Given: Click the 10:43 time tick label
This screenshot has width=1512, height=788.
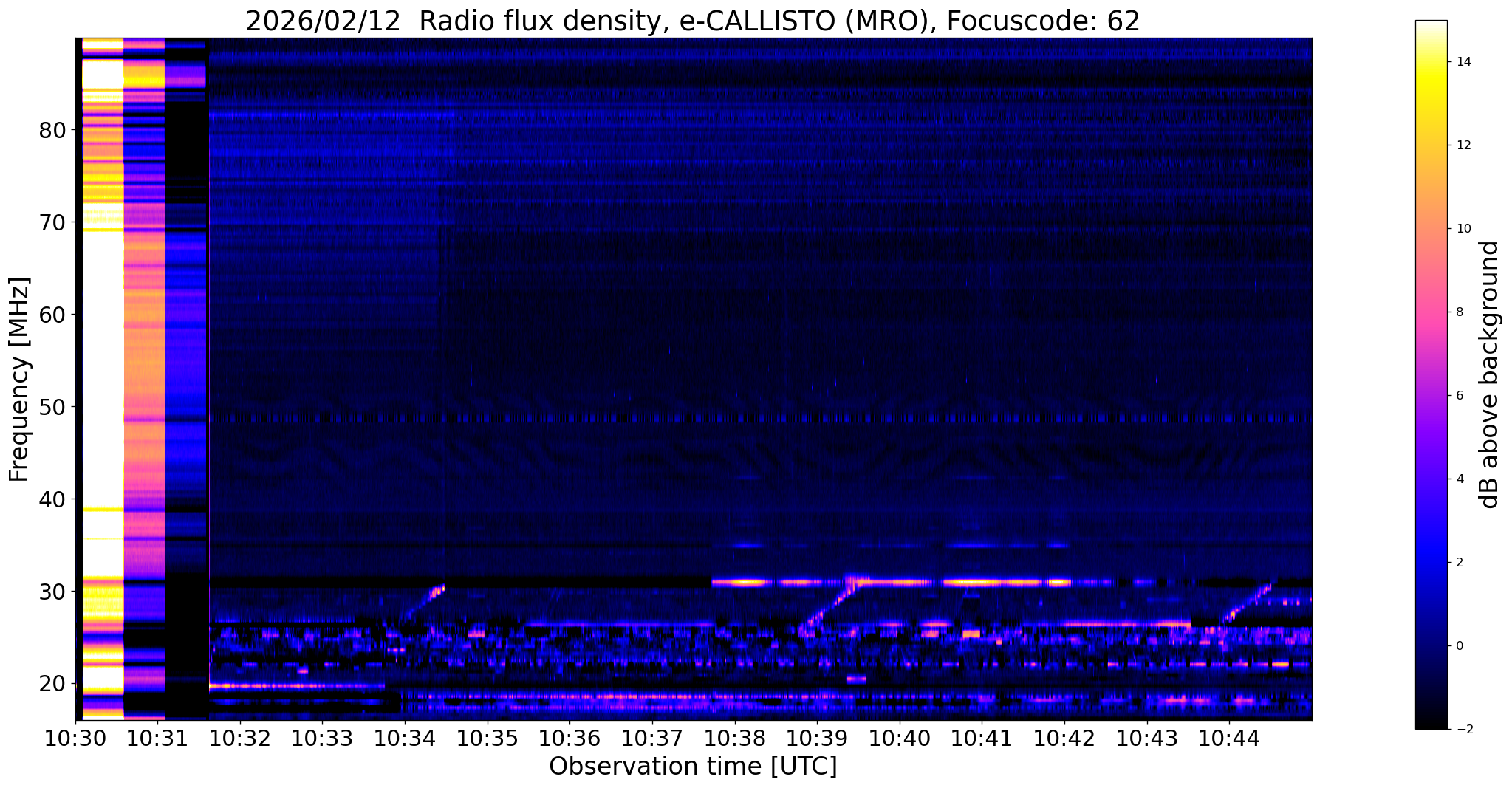Looking at the screenshot, I should click(1147, 738).
